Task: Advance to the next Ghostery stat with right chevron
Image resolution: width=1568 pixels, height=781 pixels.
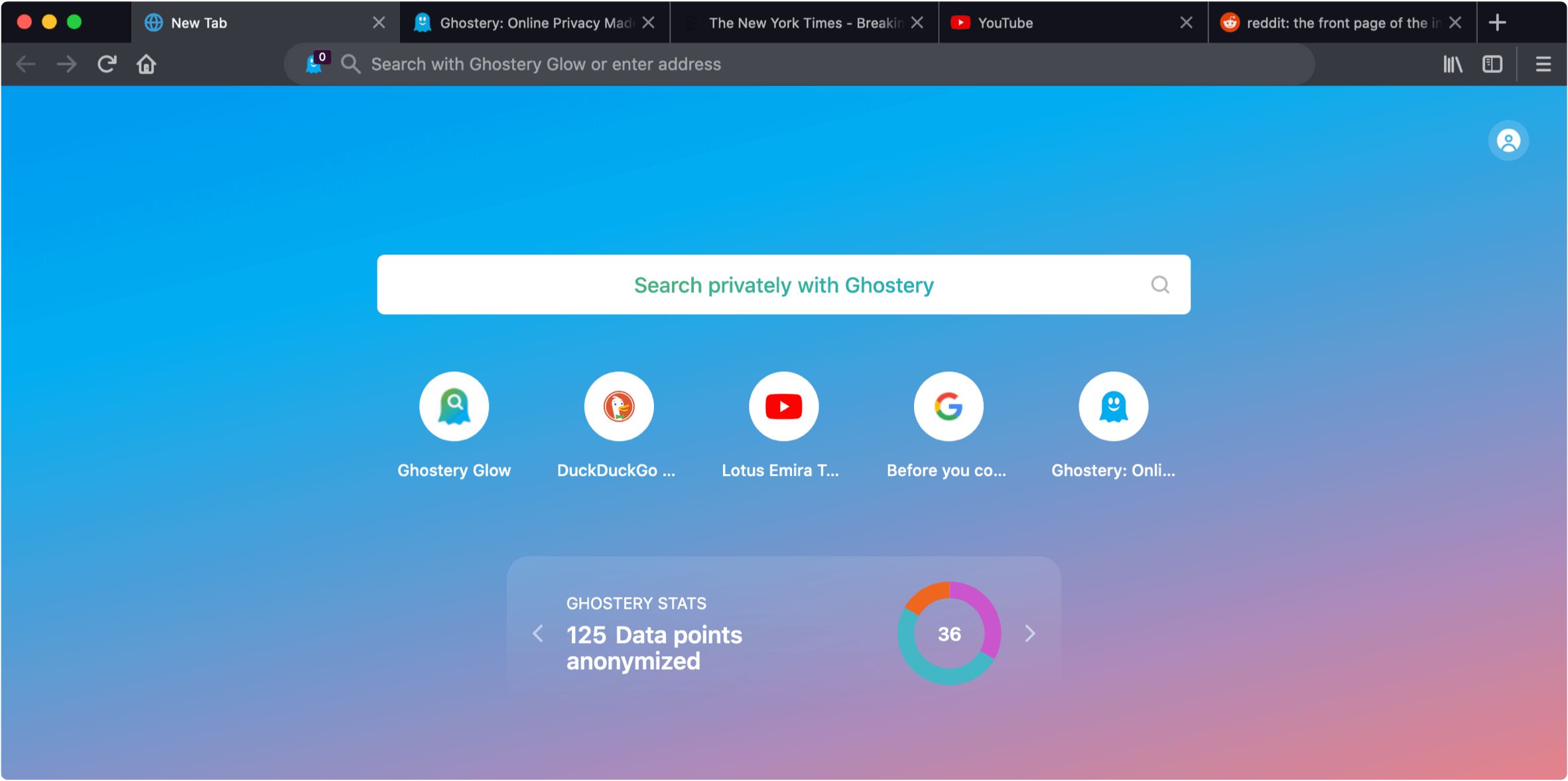Action: pyautogui.click(x=1029, y=633)
